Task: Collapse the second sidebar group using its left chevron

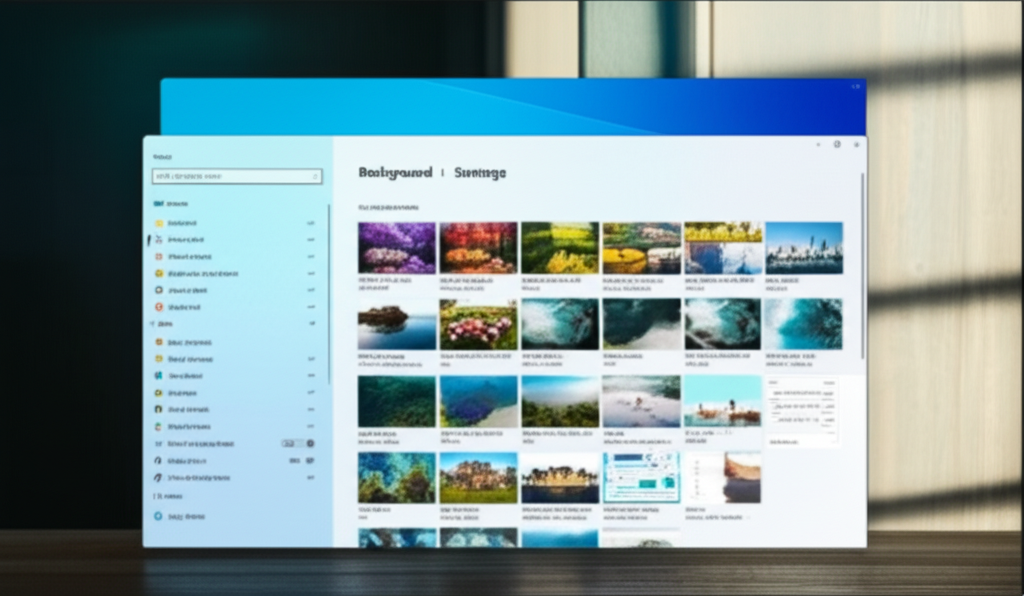Action: 152,324
